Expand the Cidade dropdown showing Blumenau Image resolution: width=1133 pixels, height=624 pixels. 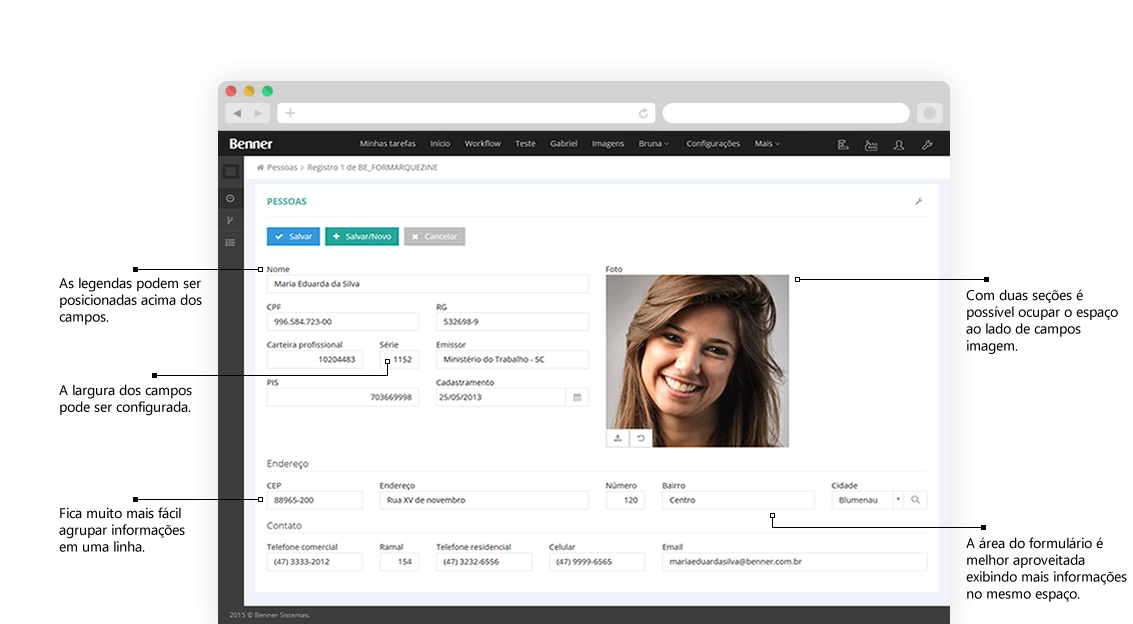tap(897, 499)
